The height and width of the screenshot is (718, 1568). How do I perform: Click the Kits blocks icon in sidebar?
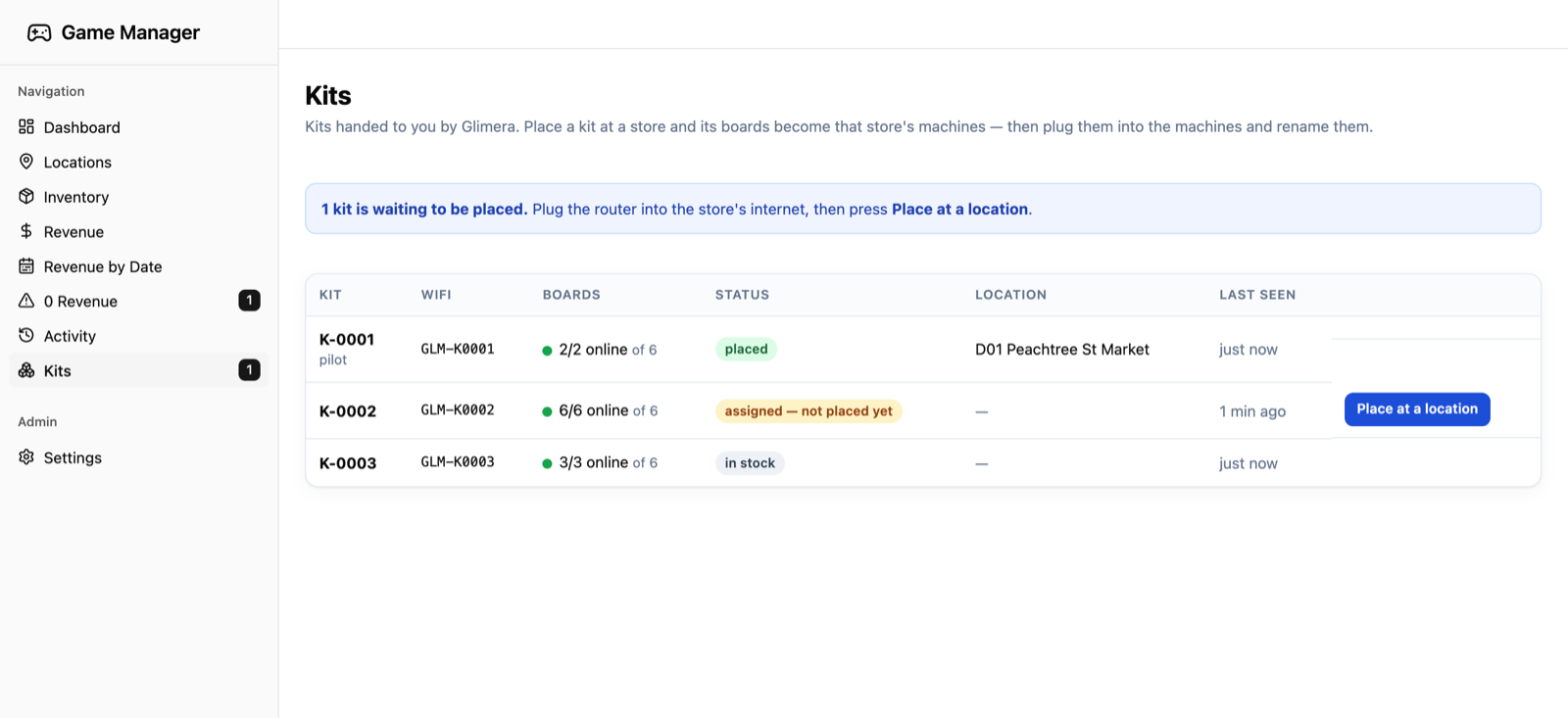click(x=26, y=370)
